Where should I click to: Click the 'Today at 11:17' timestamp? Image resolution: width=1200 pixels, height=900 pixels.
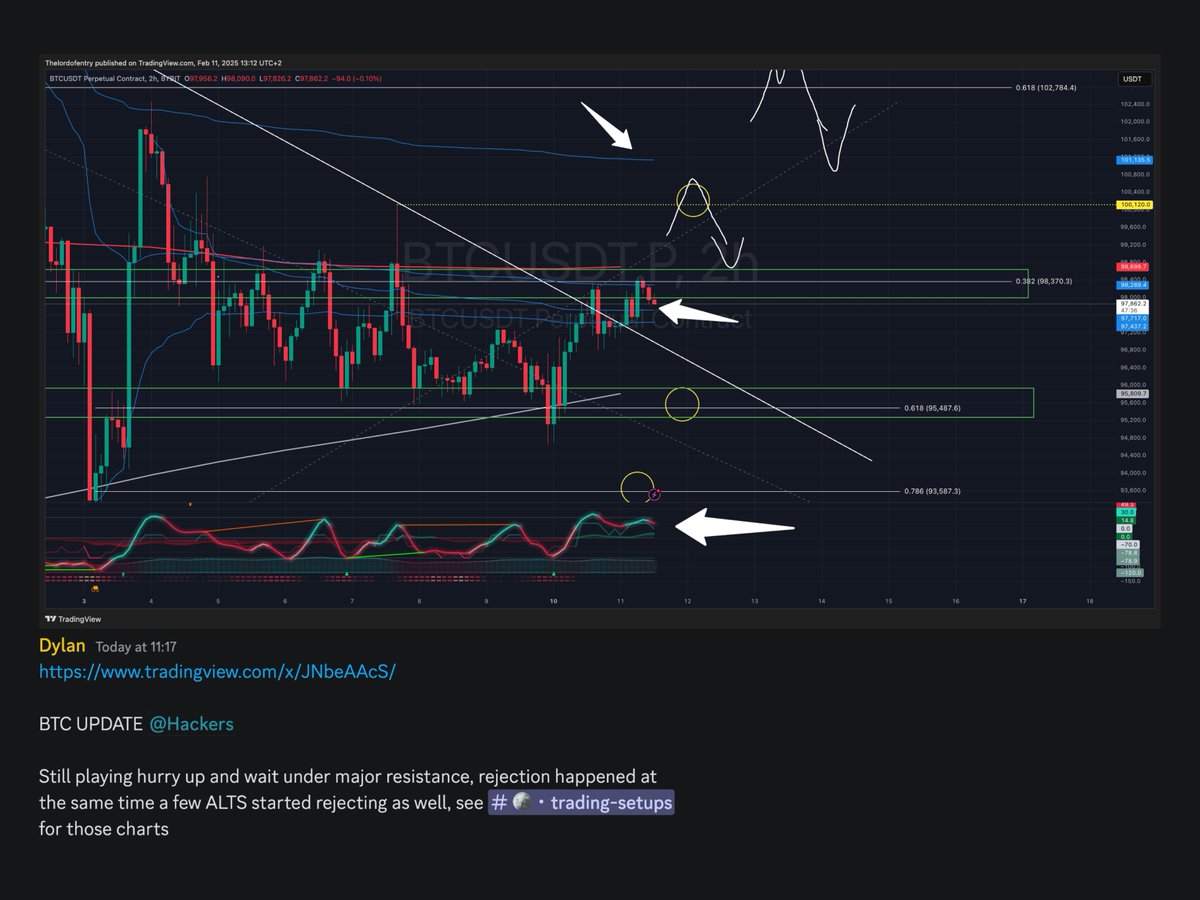pos(136,647)
